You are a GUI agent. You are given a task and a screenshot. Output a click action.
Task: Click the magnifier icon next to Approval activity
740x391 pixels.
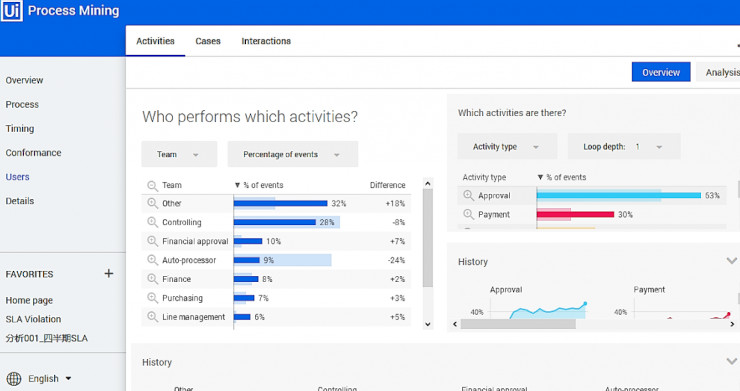coord(468,195)
